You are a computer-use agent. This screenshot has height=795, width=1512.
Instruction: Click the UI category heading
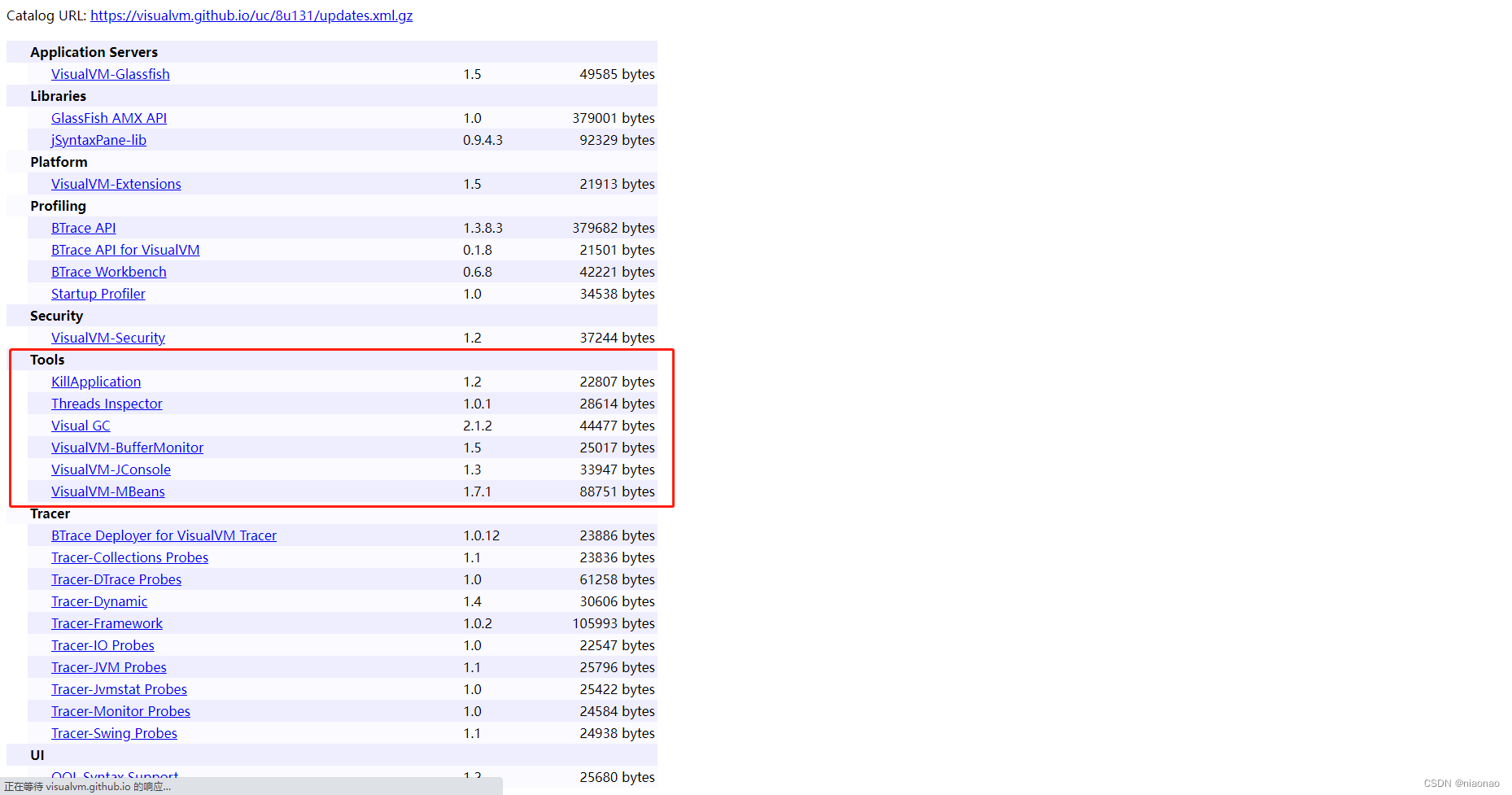(37, 755)
